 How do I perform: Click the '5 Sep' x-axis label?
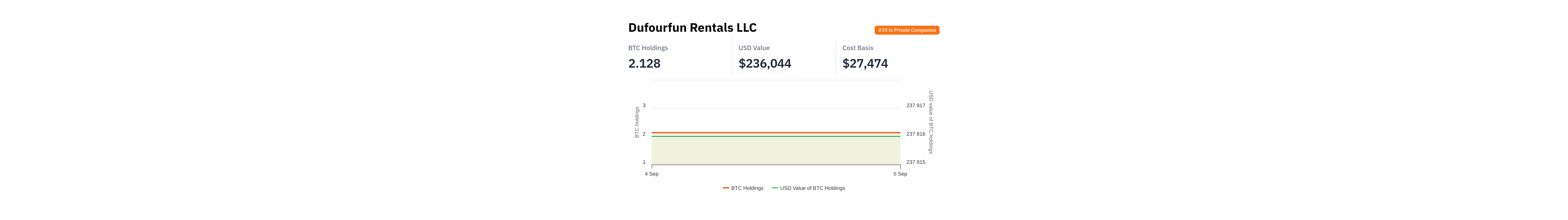pos(900,174)
